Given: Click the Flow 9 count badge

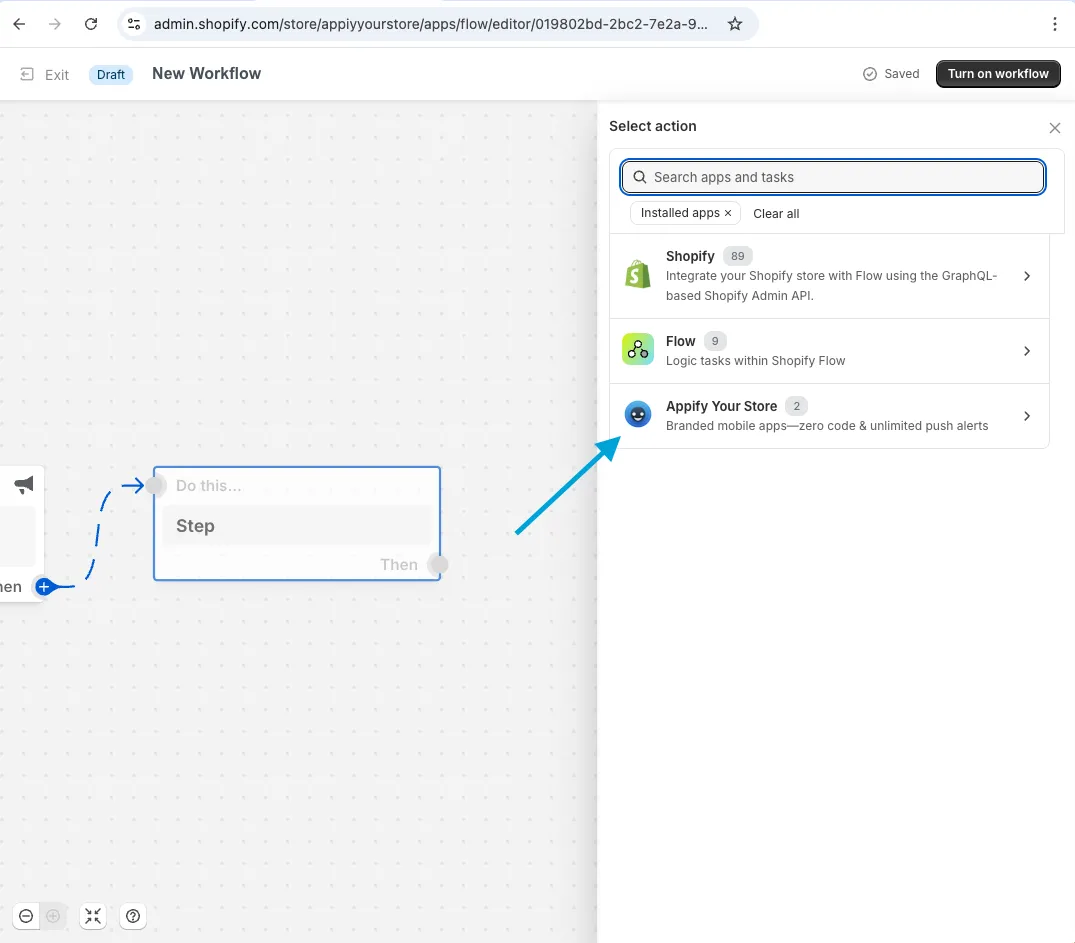Looking at the screenshot, I should (x=714, y=341).
